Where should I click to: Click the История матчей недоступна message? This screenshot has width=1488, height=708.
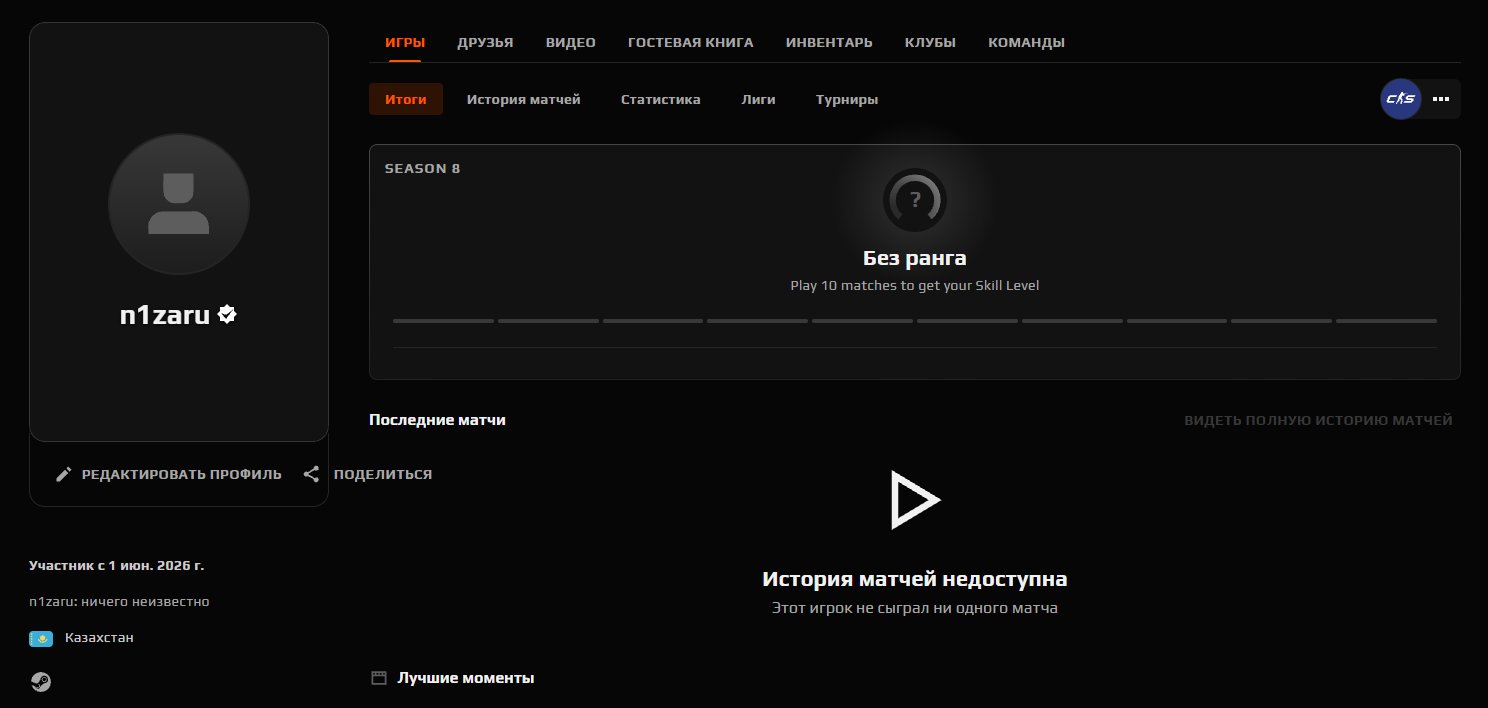(915, 579)
